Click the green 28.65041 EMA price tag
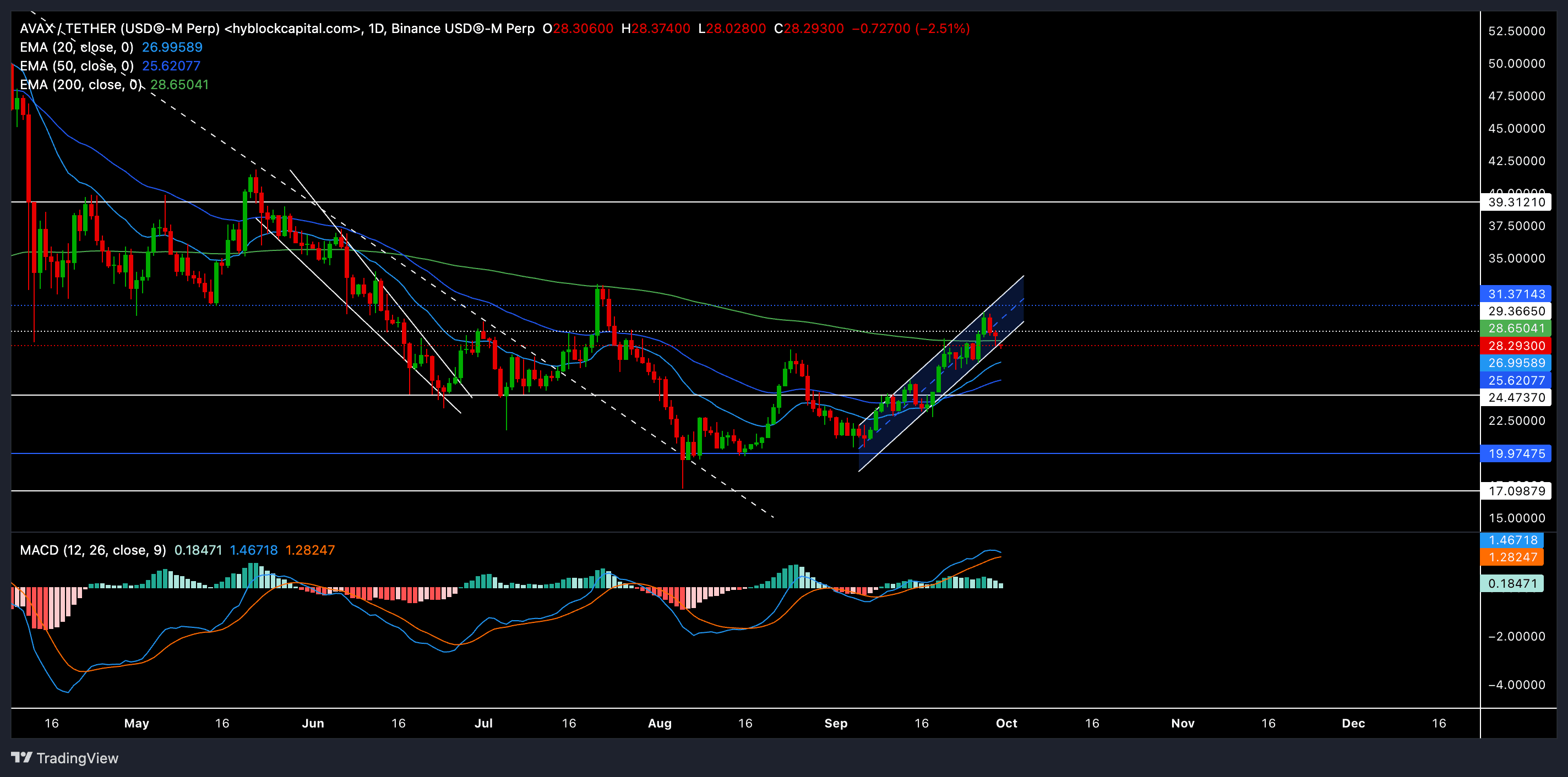The height and width of the screenshot is (777, 1568). click(x=1516, y=329)
